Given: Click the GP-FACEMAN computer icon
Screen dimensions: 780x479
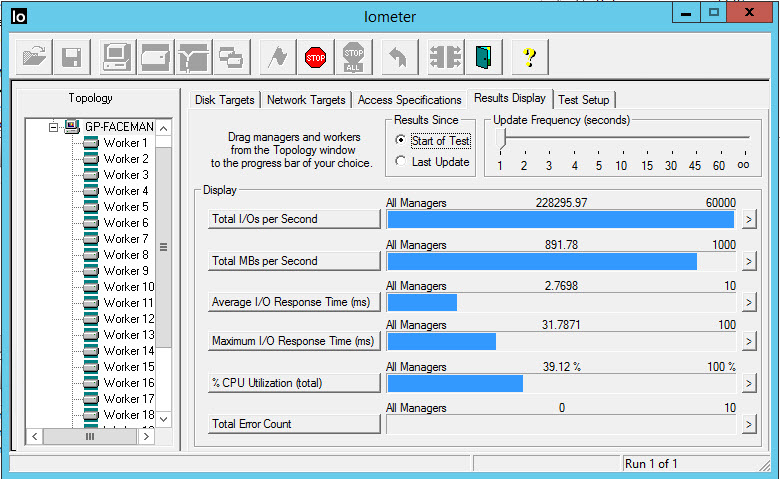Looking at the screenshot, I should (72, 127).
